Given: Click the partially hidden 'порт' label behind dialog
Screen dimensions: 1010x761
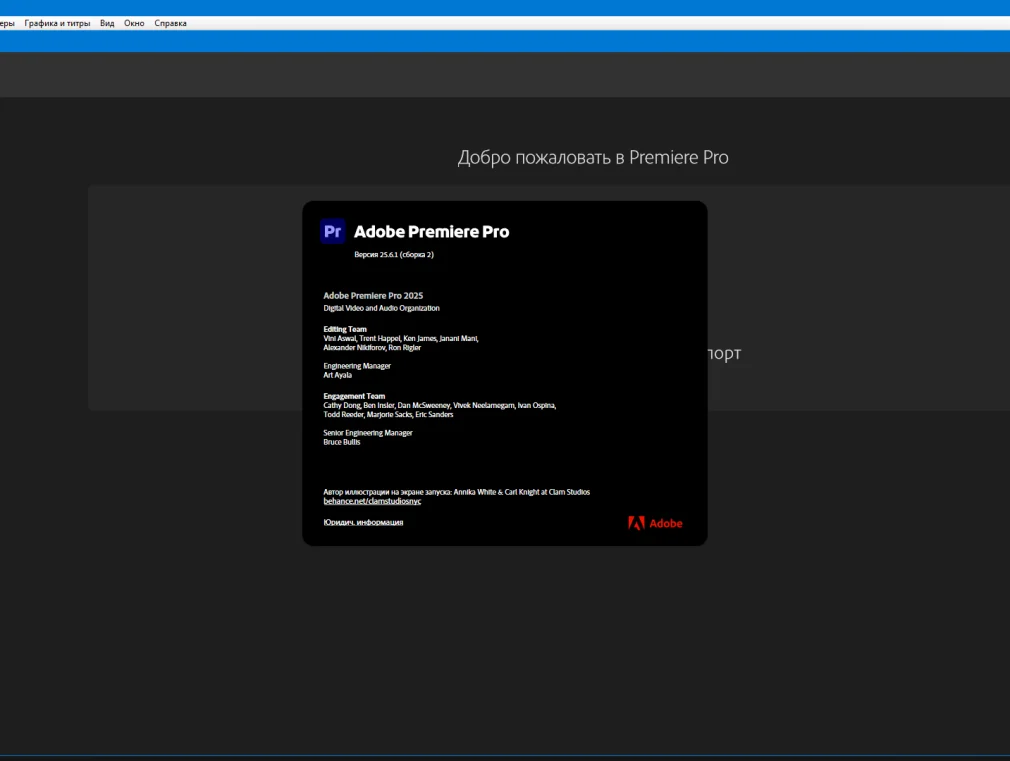Looking at the screenshot, I should (724, 354).
